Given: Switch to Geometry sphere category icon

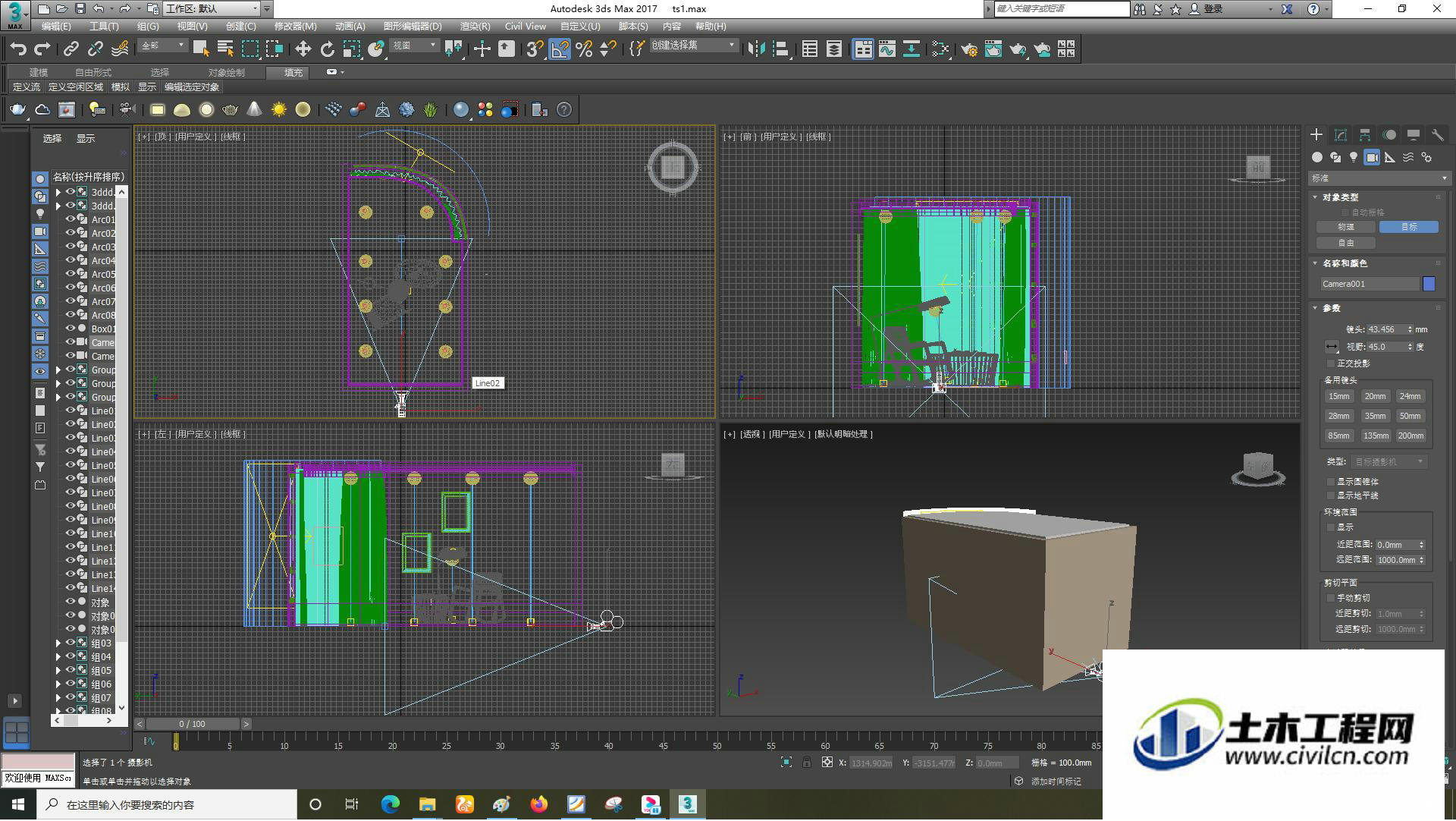Looking at the screenshot, I should 1317,157.
